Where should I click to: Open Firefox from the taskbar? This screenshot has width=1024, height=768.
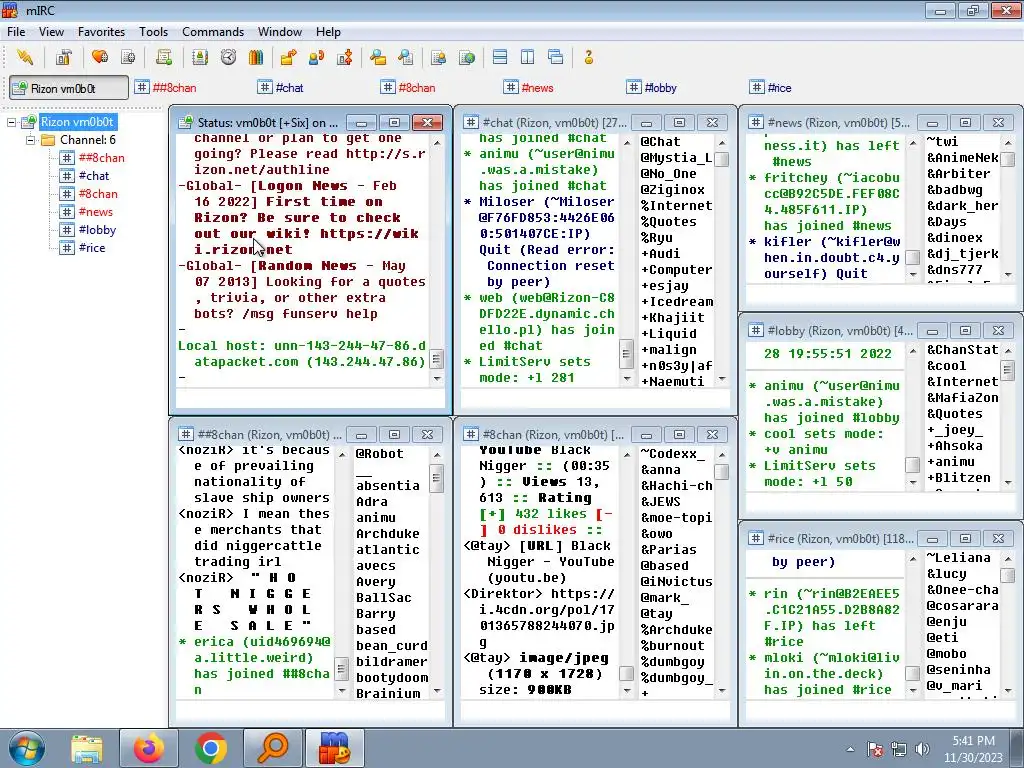149,748
